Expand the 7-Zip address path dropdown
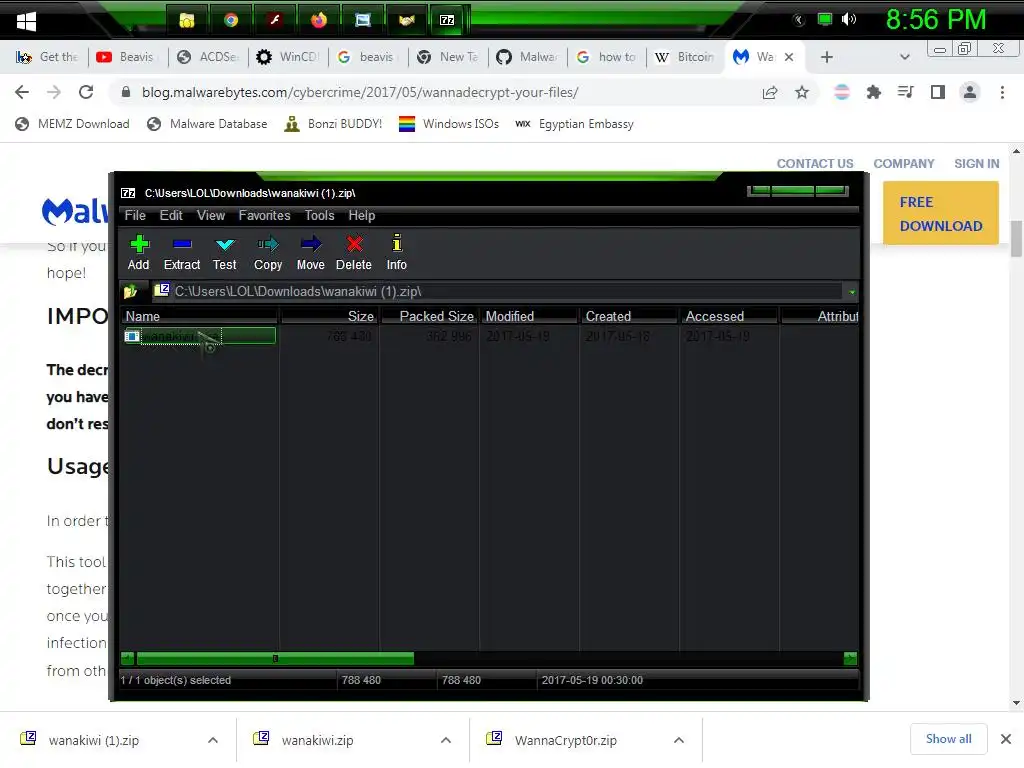Viewport: 1024px width, 768px height. [x=852, y=292]
